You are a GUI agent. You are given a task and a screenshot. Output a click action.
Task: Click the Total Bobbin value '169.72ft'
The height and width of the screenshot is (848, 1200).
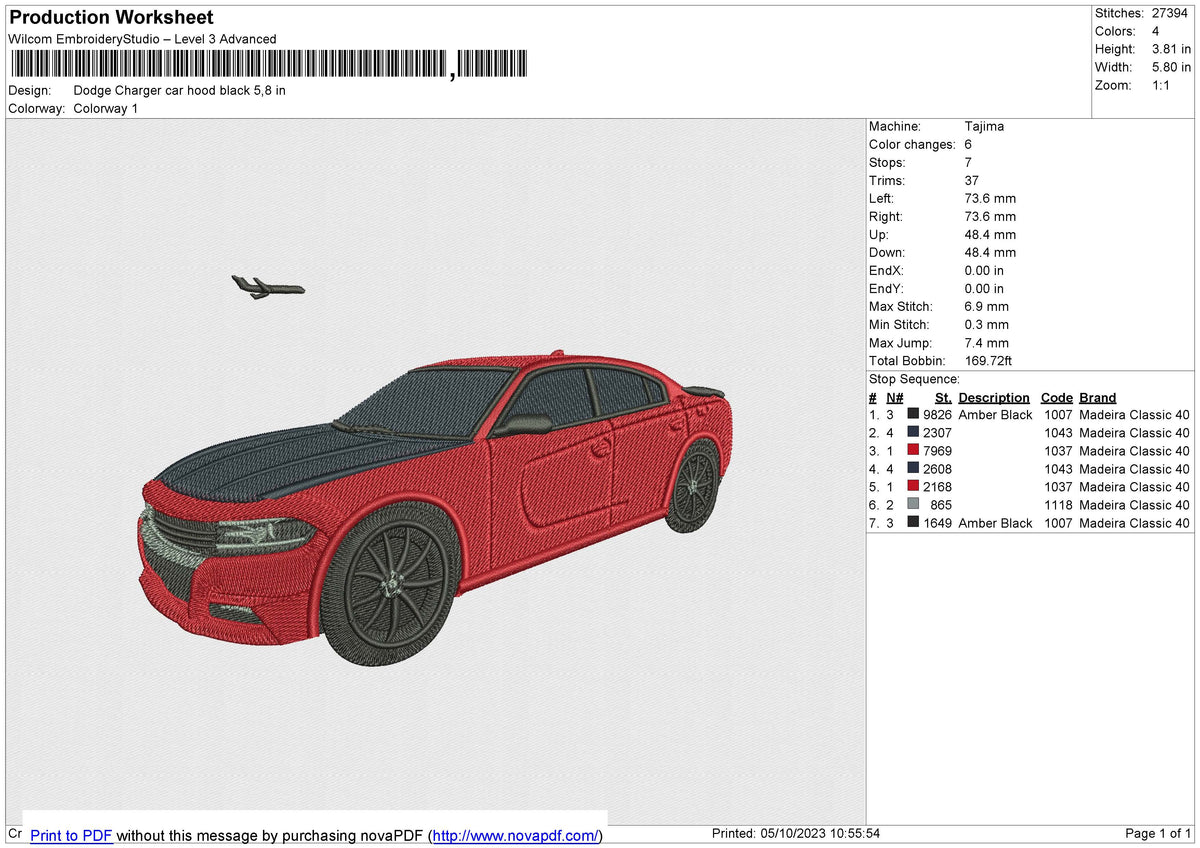pos(989,360)
